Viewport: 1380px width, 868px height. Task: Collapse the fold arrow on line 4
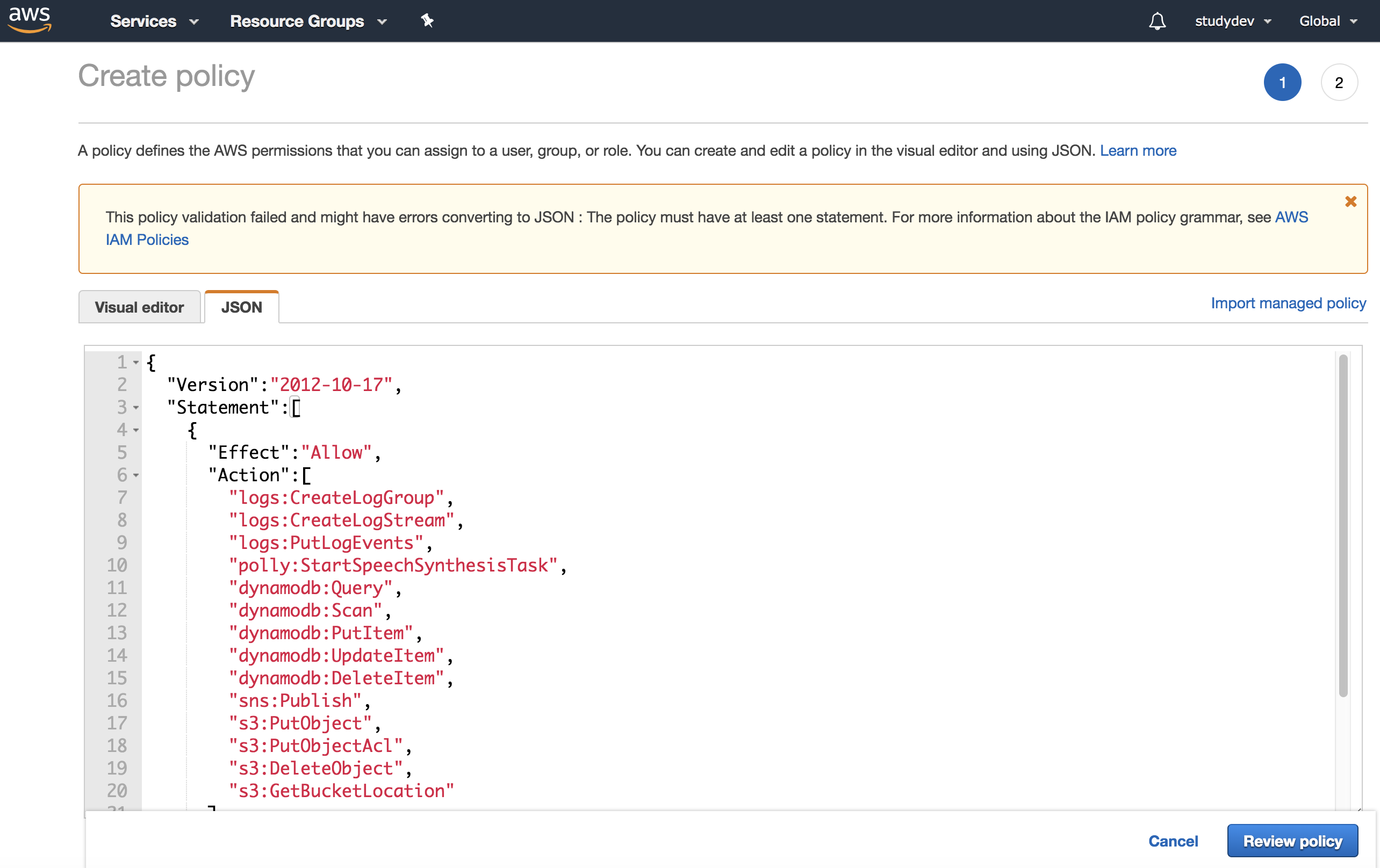click(x=136, y=430)
